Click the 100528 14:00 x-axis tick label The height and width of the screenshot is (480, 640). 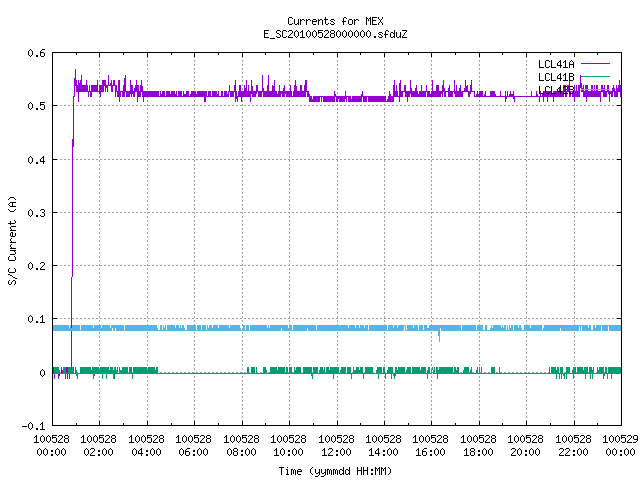383,446
